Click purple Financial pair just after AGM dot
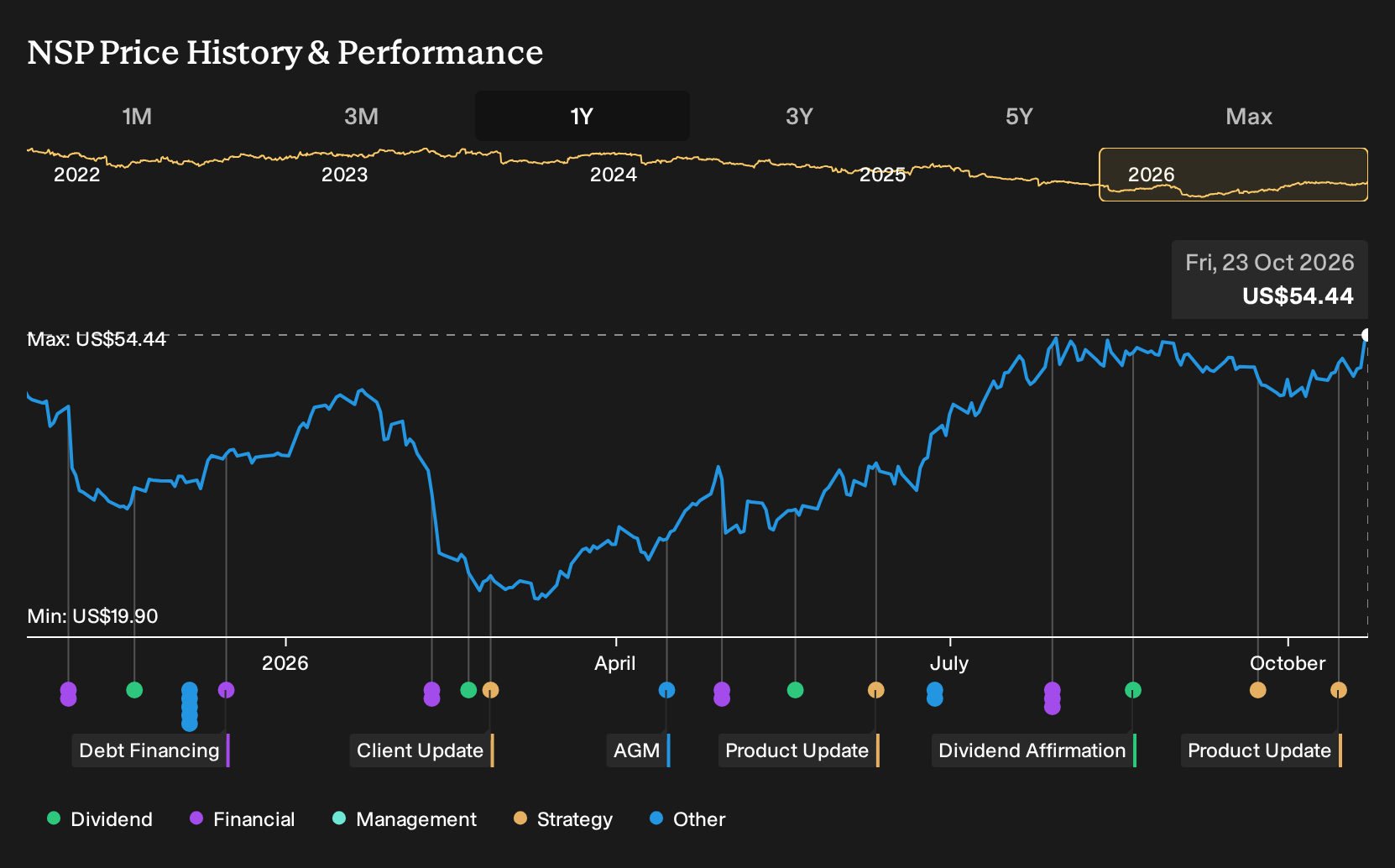This screenshot has height=868, width=1395. pos(722,694)
